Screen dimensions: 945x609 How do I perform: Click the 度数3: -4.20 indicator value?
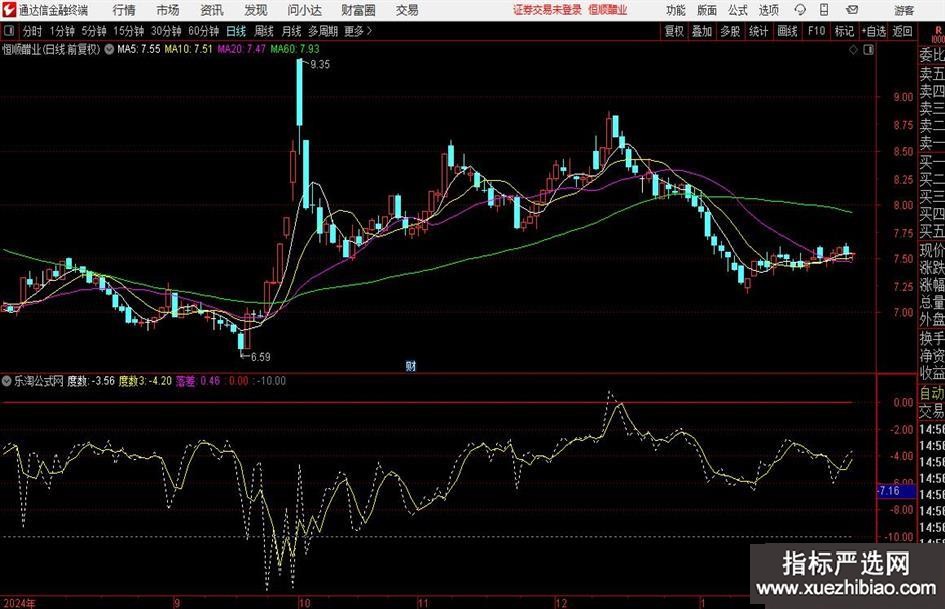pyautogui.click(x=145, y=381)
